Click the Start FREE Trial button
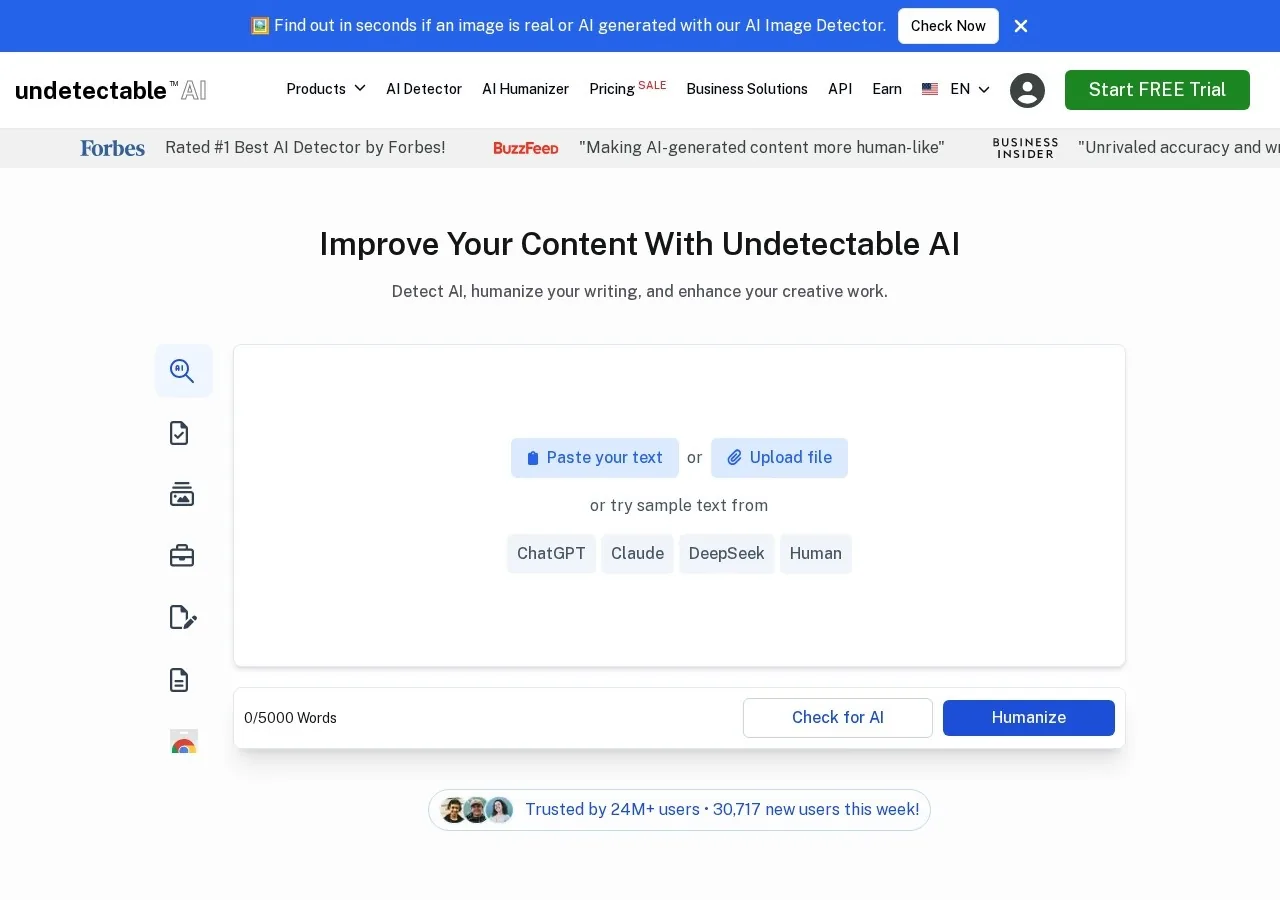This screenshot has width=1280, height=900. (1157, 90)
